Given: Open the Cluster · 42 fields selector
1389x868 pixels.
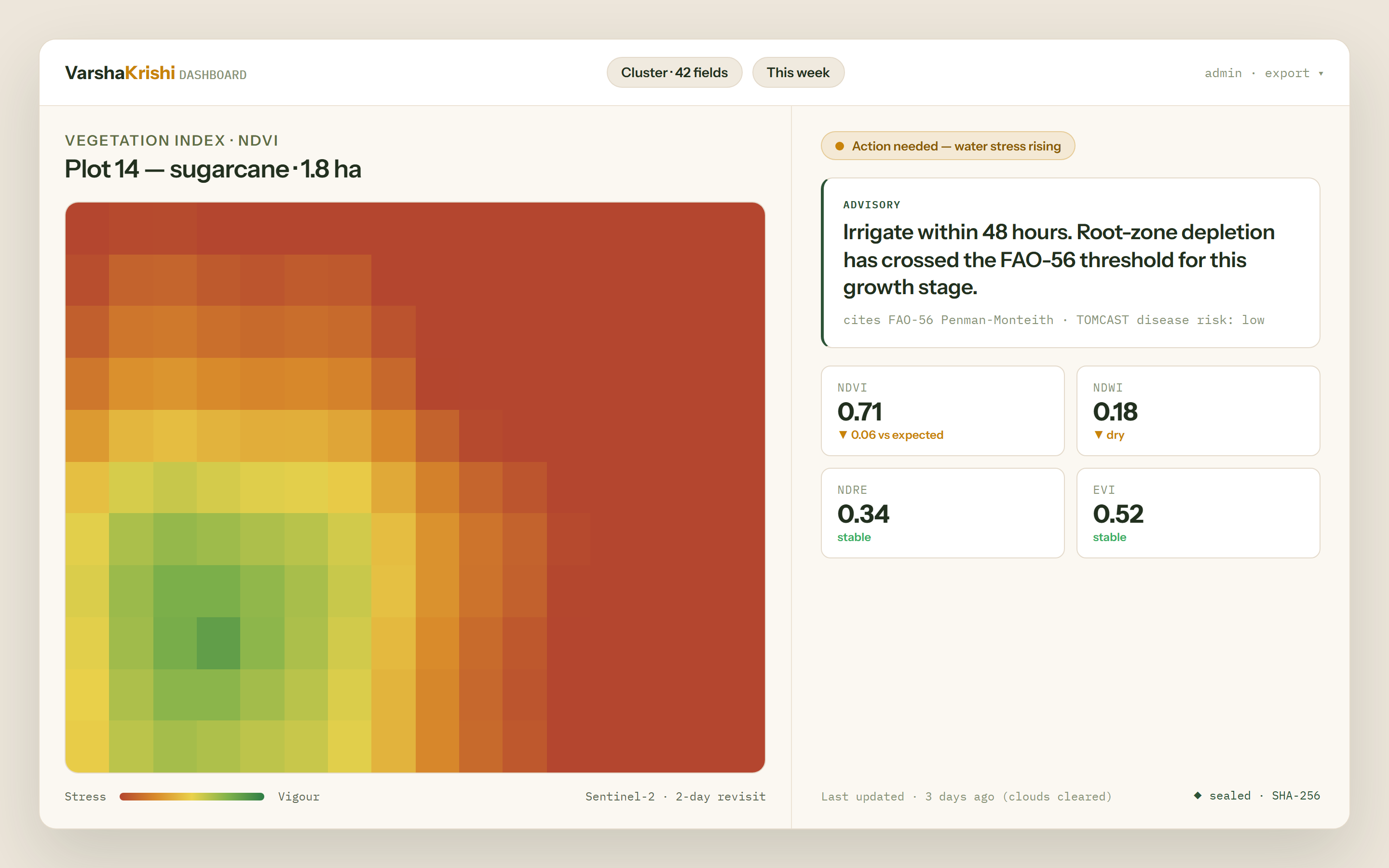Looking at the screenshot, I should [x=674, y=73].
